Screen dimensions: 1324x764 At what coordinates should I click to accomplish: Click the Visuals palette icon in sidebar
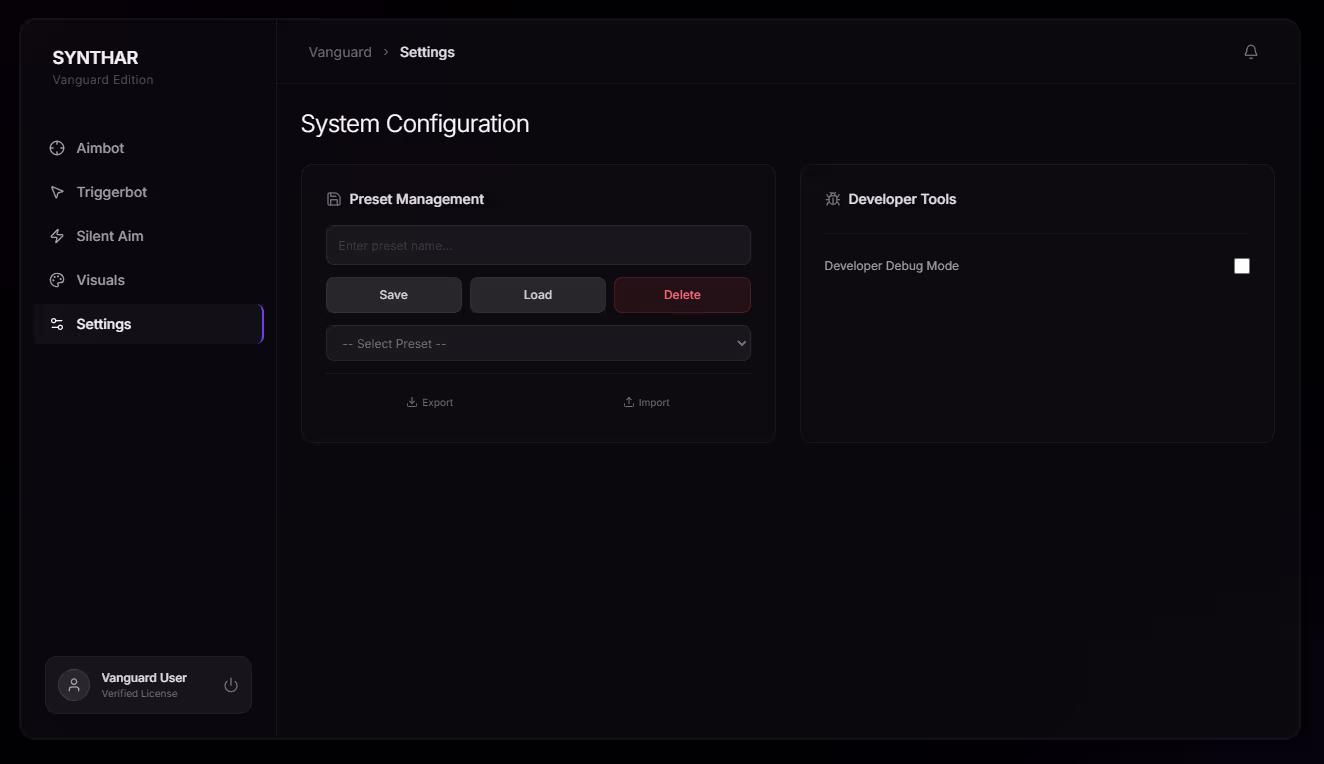point(57,280)
